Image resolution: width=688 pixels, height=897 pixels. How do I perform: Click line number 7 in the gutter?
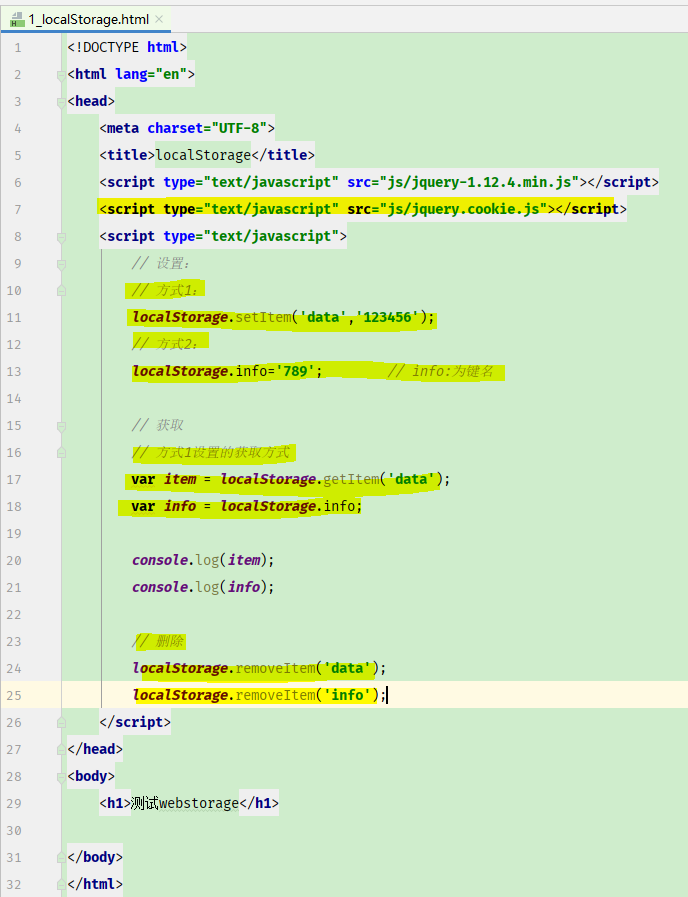pos(18,209)
